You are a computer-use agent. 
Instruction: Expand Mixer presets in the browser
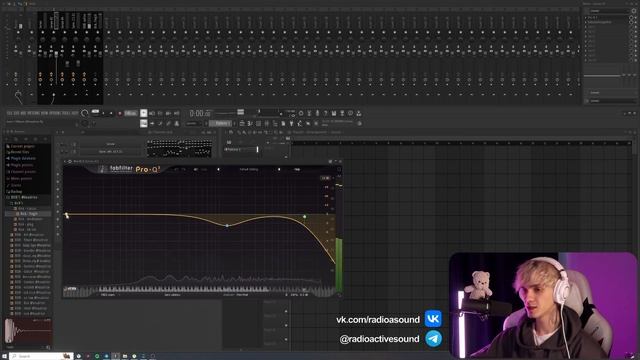click(21, 178)
